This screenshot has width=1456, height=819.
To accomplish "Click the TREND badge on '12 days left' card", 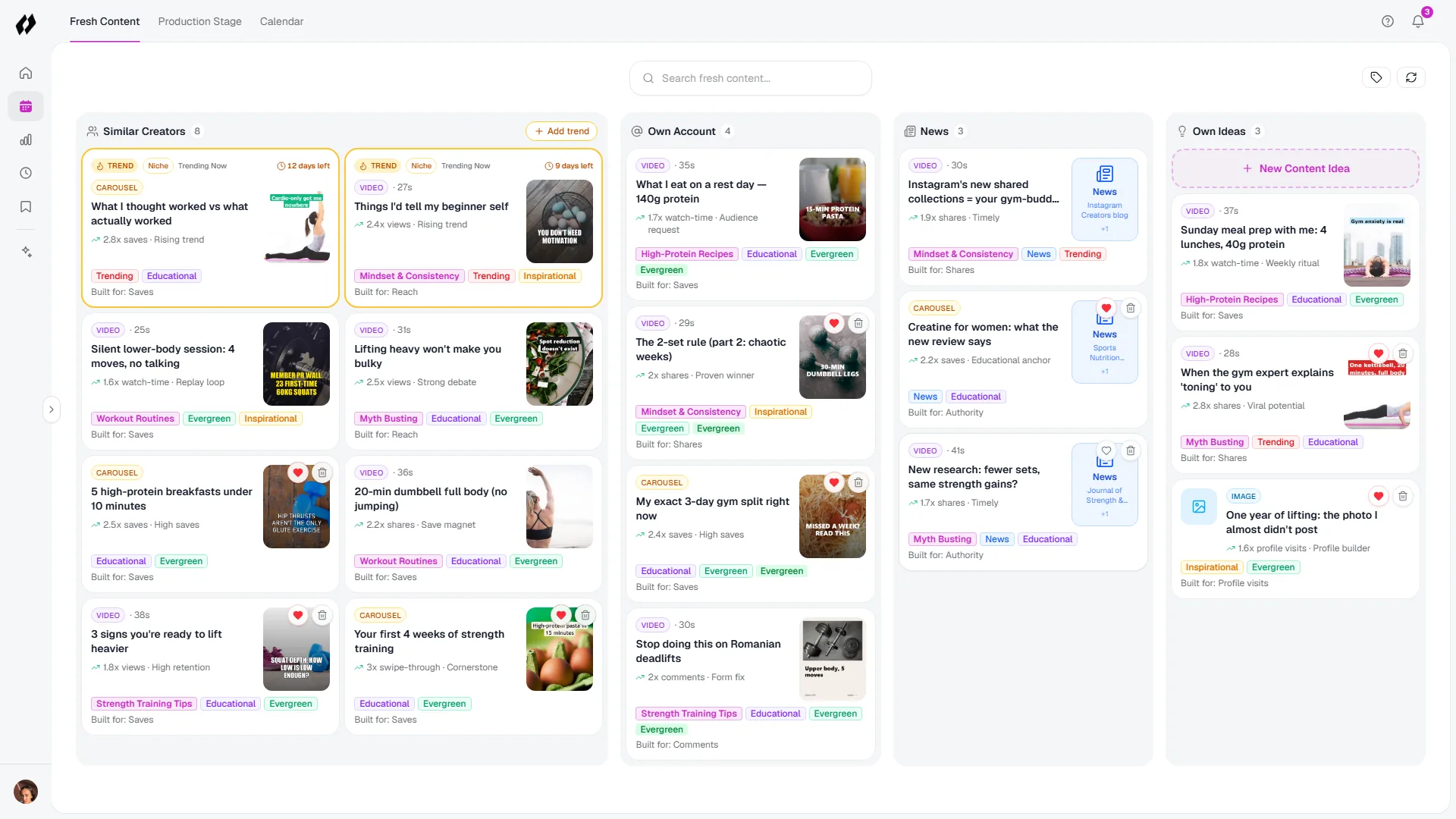I will (115, 165).
